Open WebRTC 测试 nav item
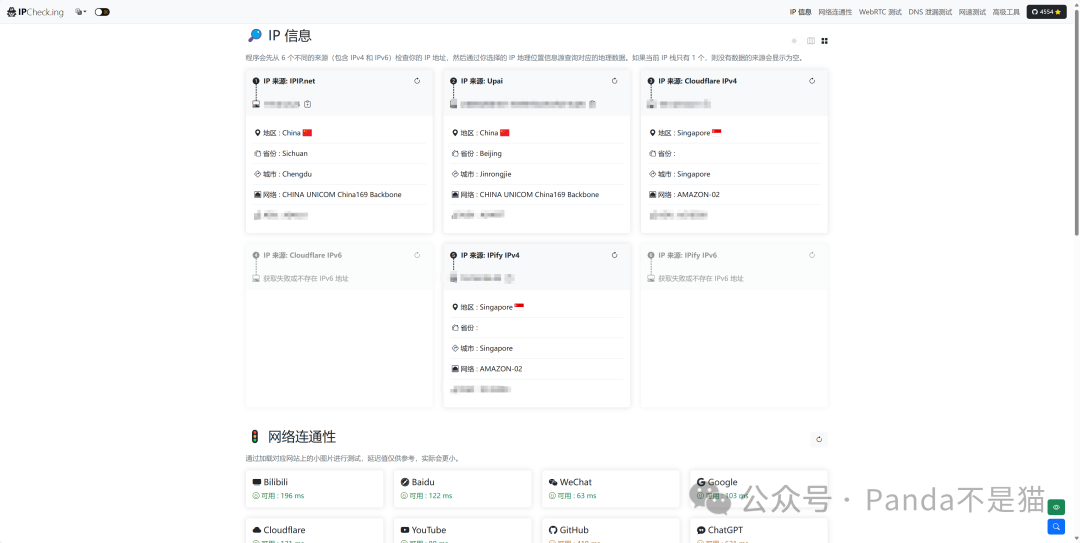 [x=880, y=12]
